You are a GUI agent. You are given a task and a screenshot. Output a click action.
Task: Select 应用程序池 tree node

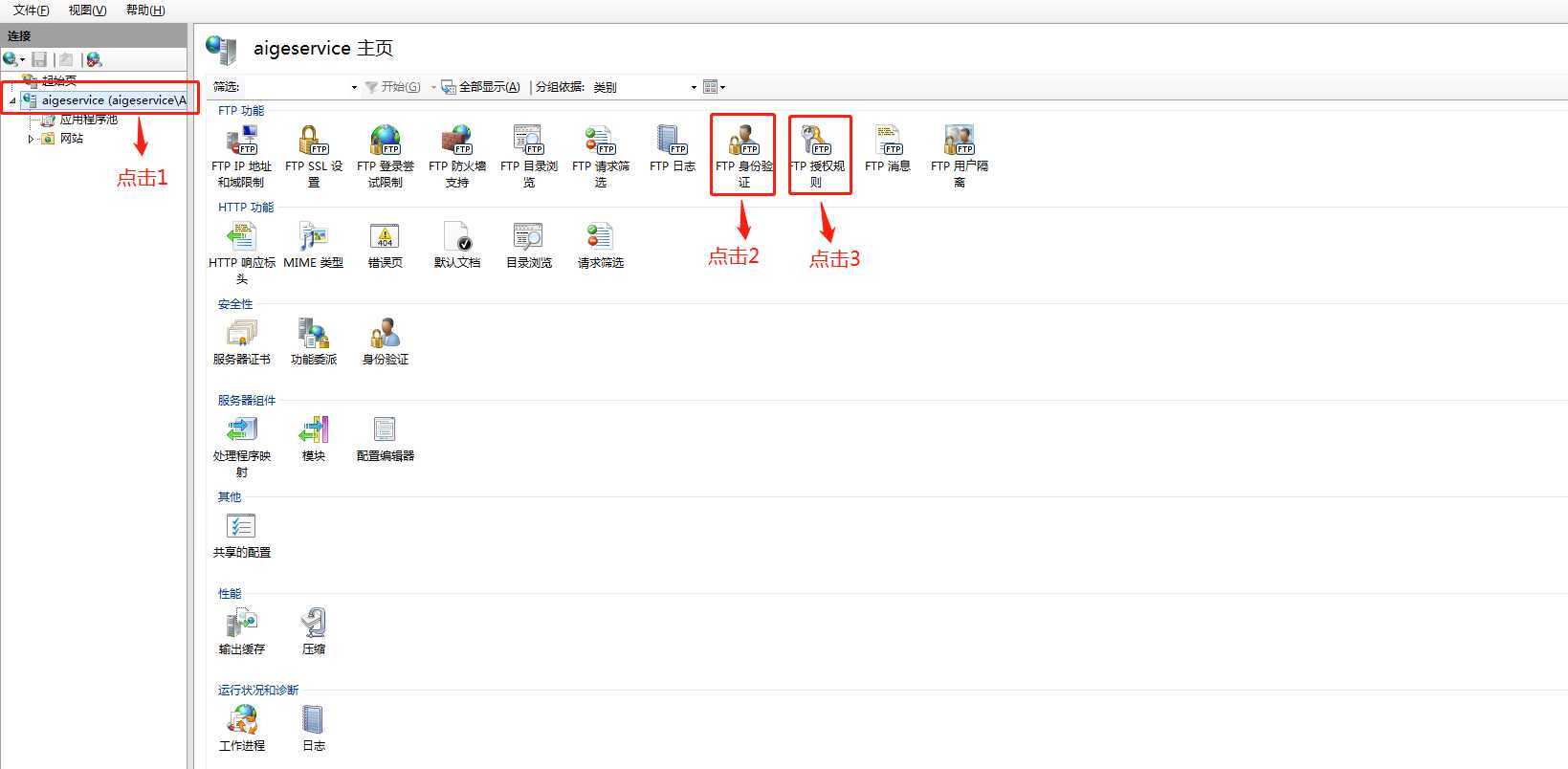88,120
